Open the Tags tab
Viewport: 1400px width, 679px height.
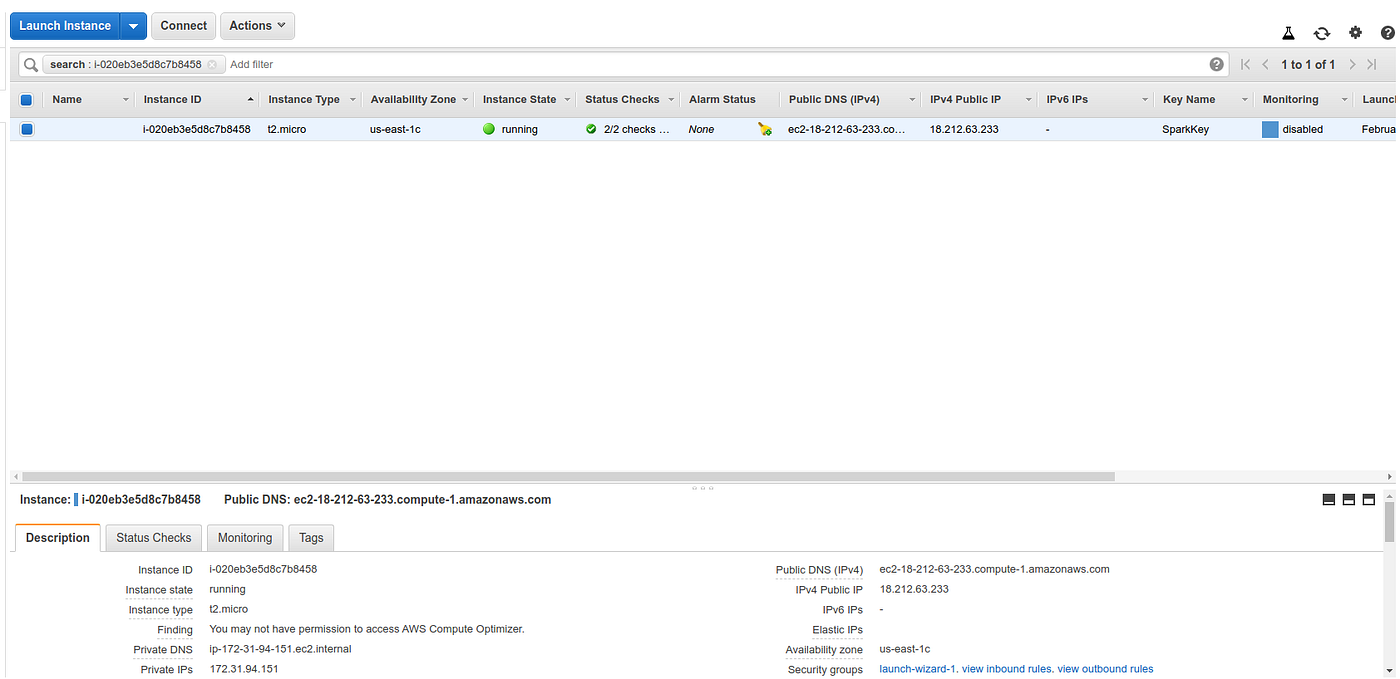pyautogui.click(x=310, y=537)
